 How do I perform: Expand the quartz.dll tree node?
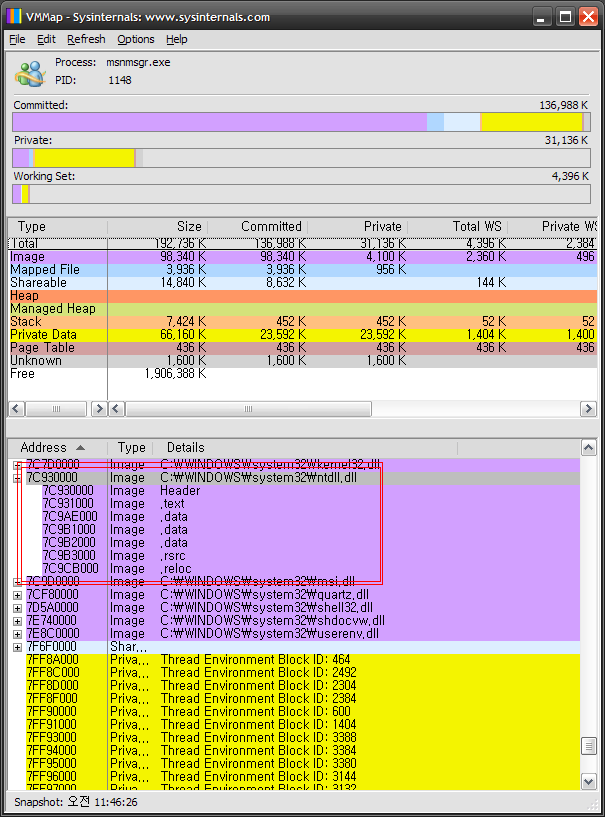tap(17, 595)
